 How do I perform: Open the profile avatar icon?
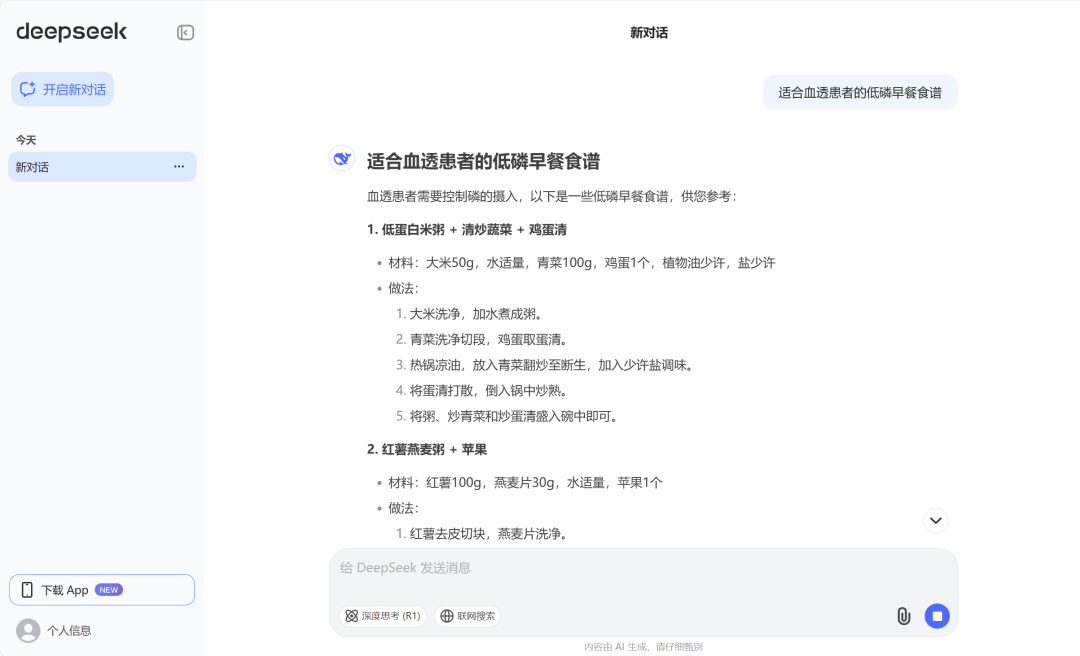pos(28,630)
